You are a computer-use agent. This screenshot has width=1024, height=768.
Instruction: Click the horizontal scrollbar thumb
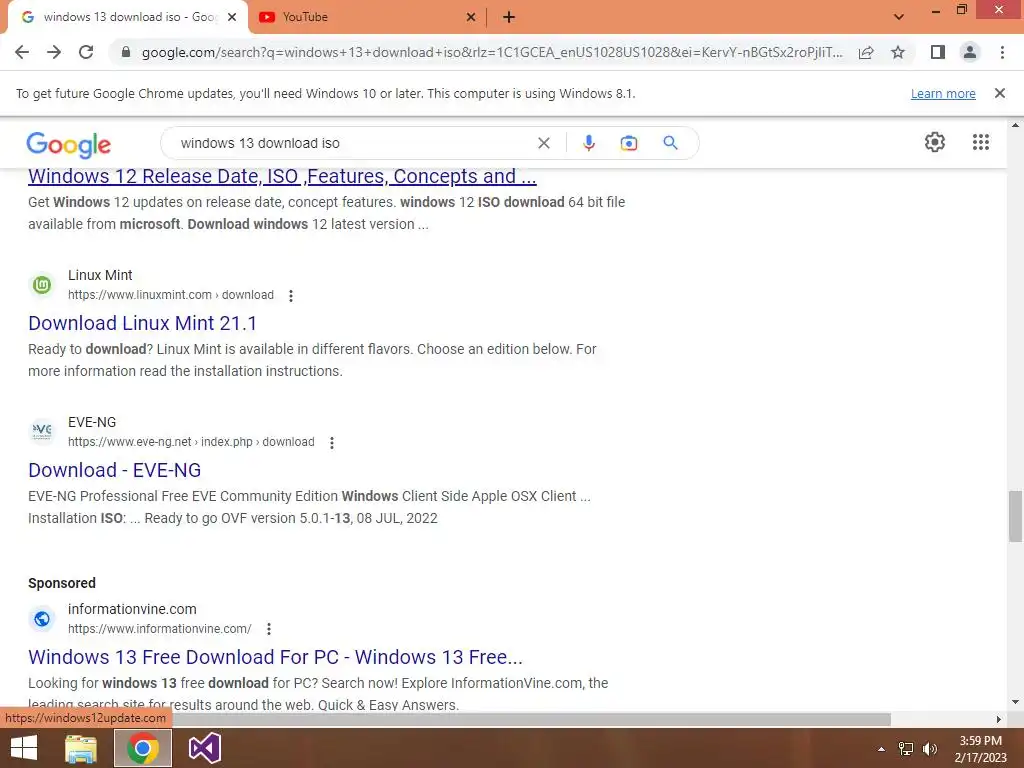(532, 719)
